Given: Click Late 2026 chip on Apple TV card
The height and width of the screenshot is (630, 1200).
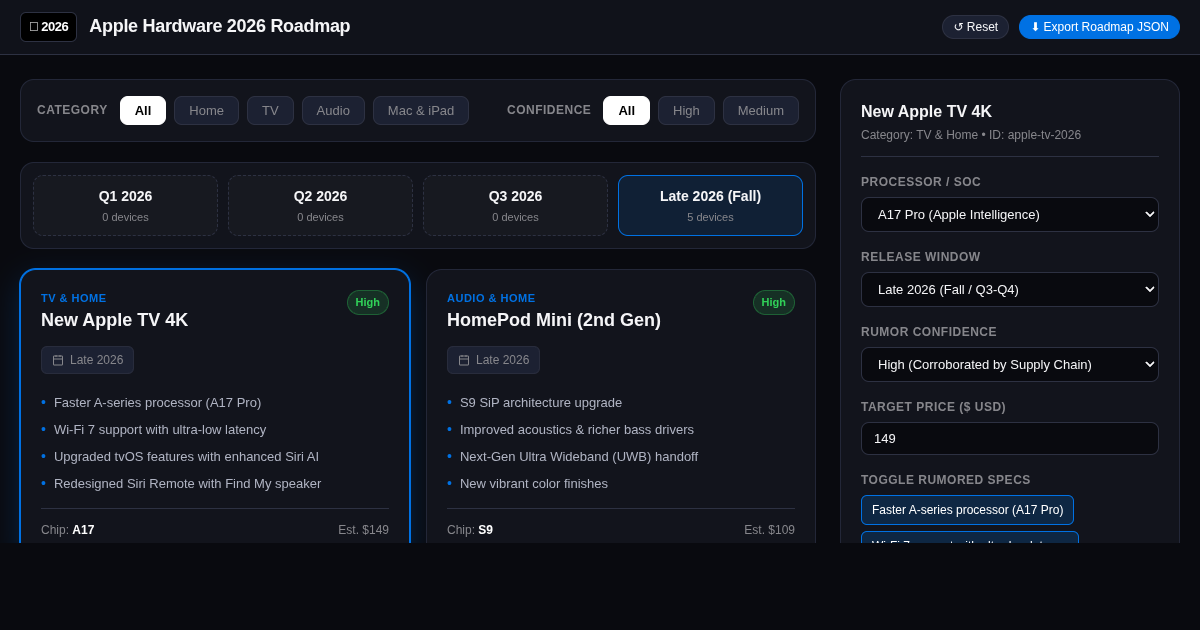Looking at the screenshot, I should [x=87, y=360].
